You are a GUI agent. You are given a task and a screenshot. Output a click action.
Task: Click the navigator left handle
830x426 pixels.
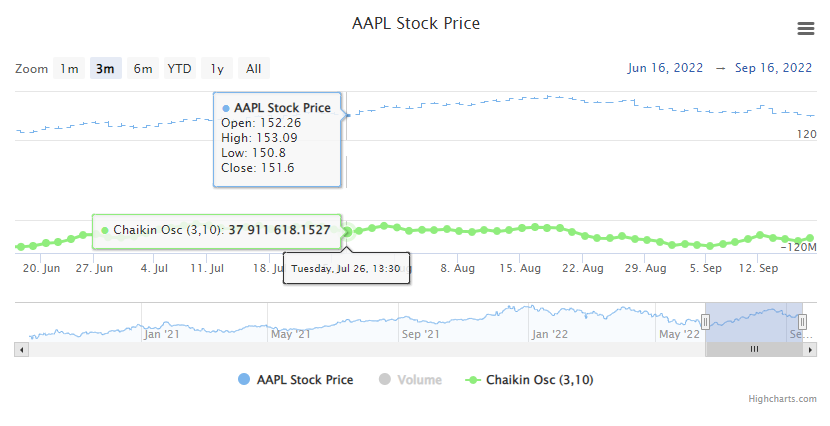[705, 321]
